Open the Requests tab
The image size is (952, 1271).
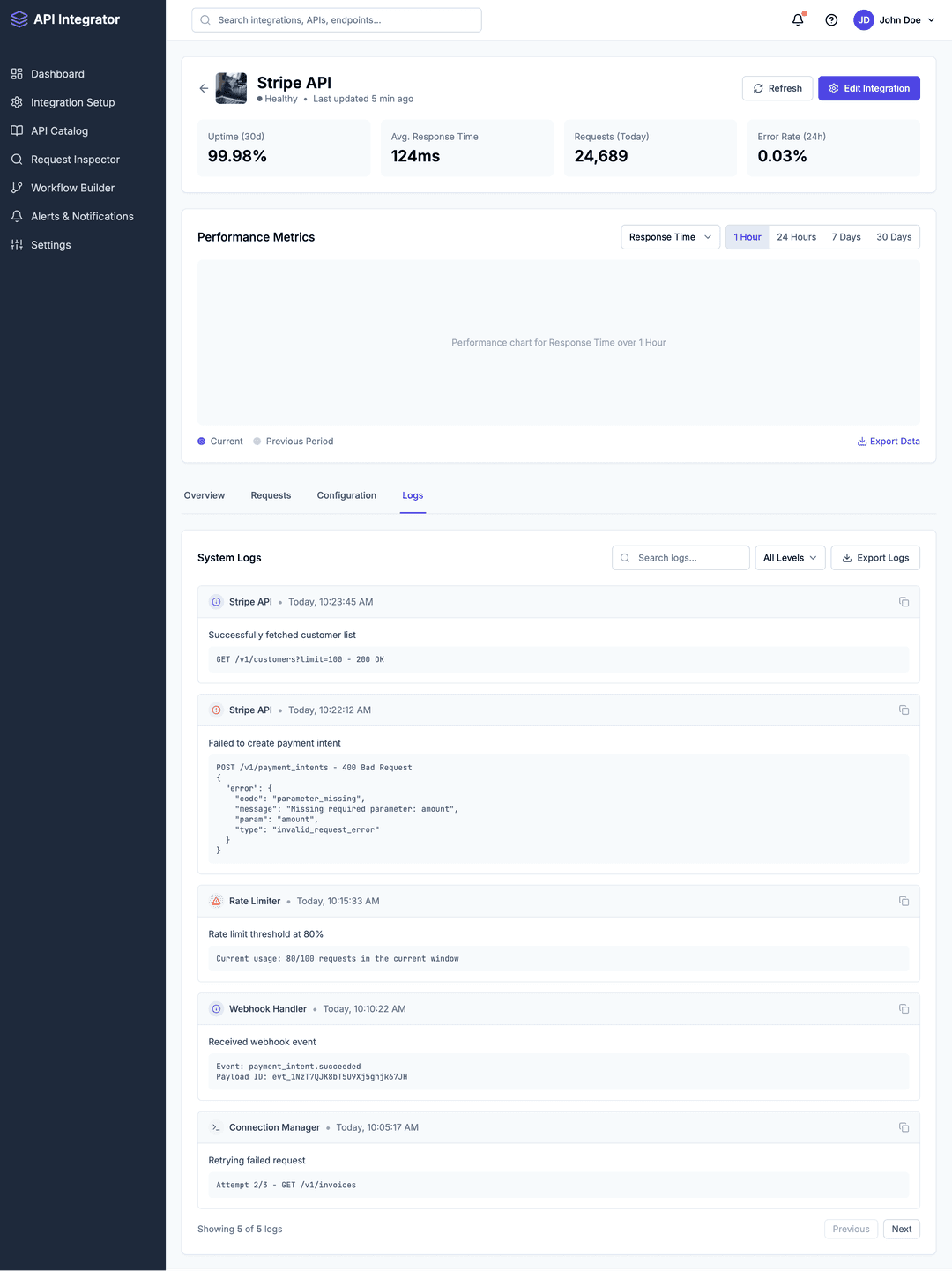pyautogui.click(x=271, y=495)
